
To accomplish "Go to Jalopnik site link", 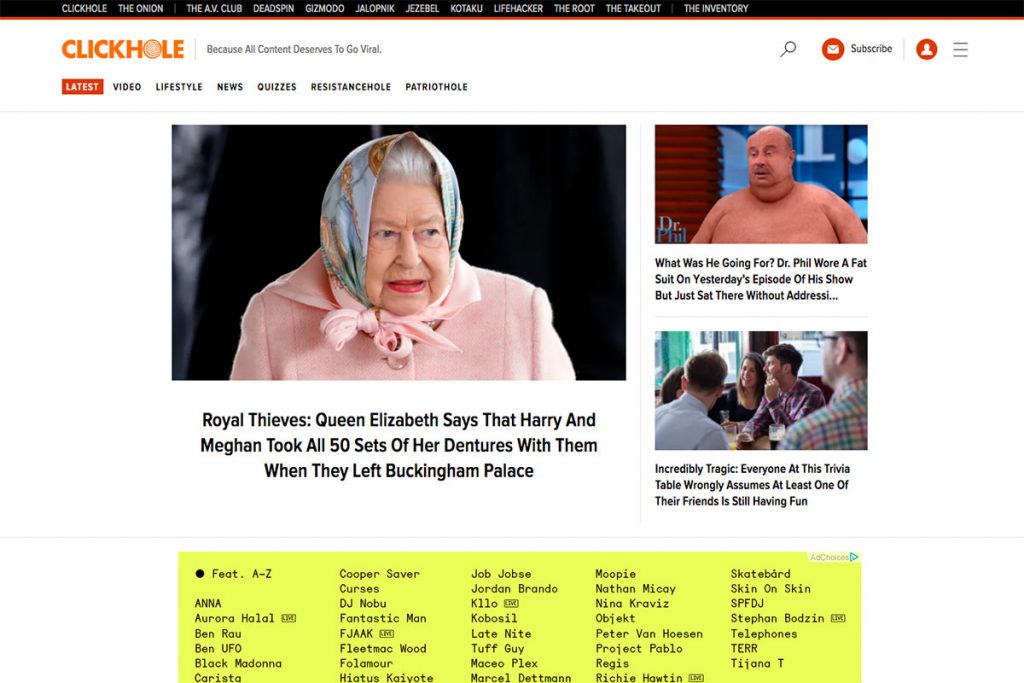I will [375, 8].
